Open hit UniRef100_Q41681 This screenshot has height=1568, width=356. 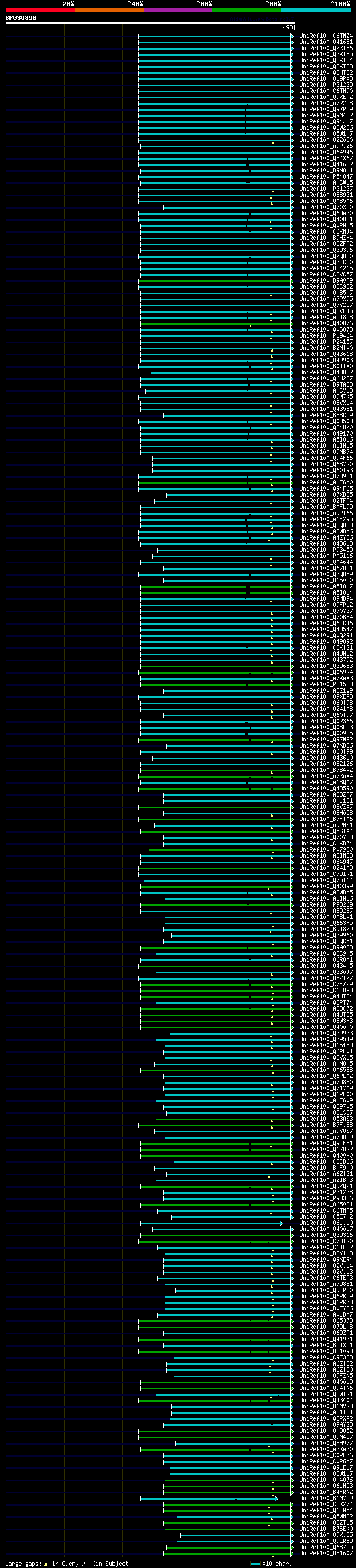326,42
